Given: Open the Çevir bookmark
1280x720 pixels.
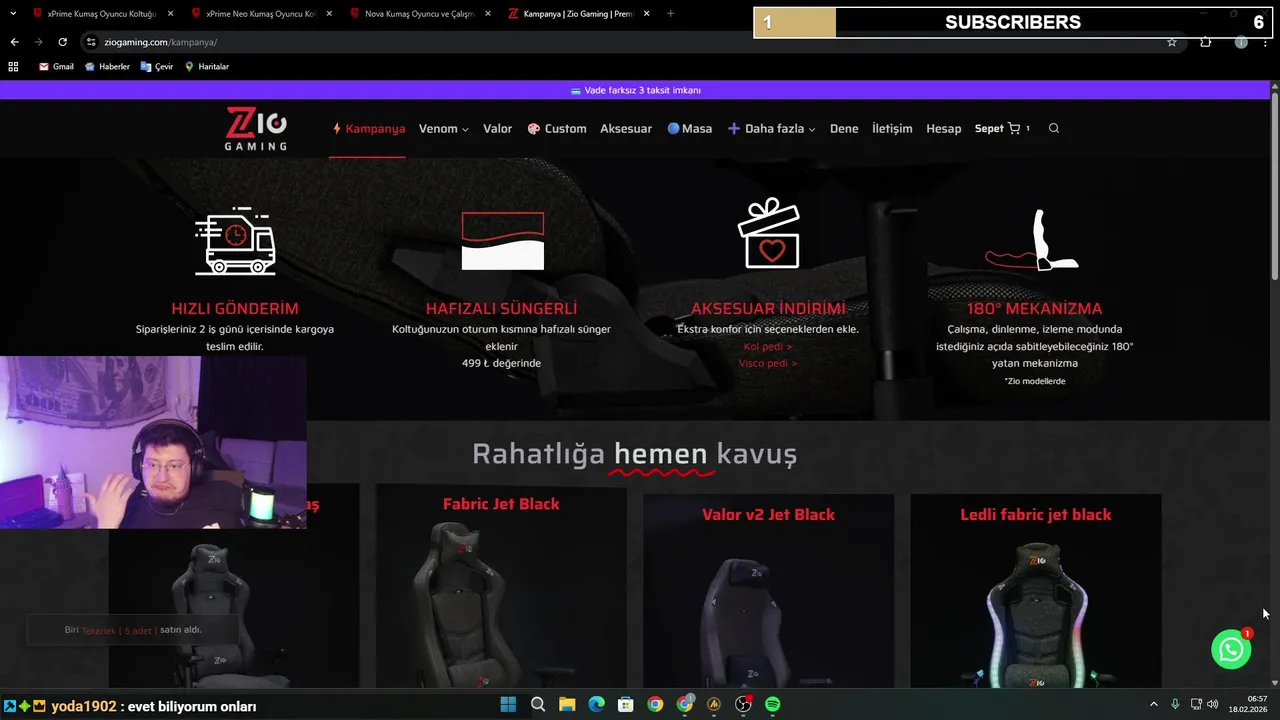Looking at the screenshot, I should pyautogui.click(x=157, y=66).
